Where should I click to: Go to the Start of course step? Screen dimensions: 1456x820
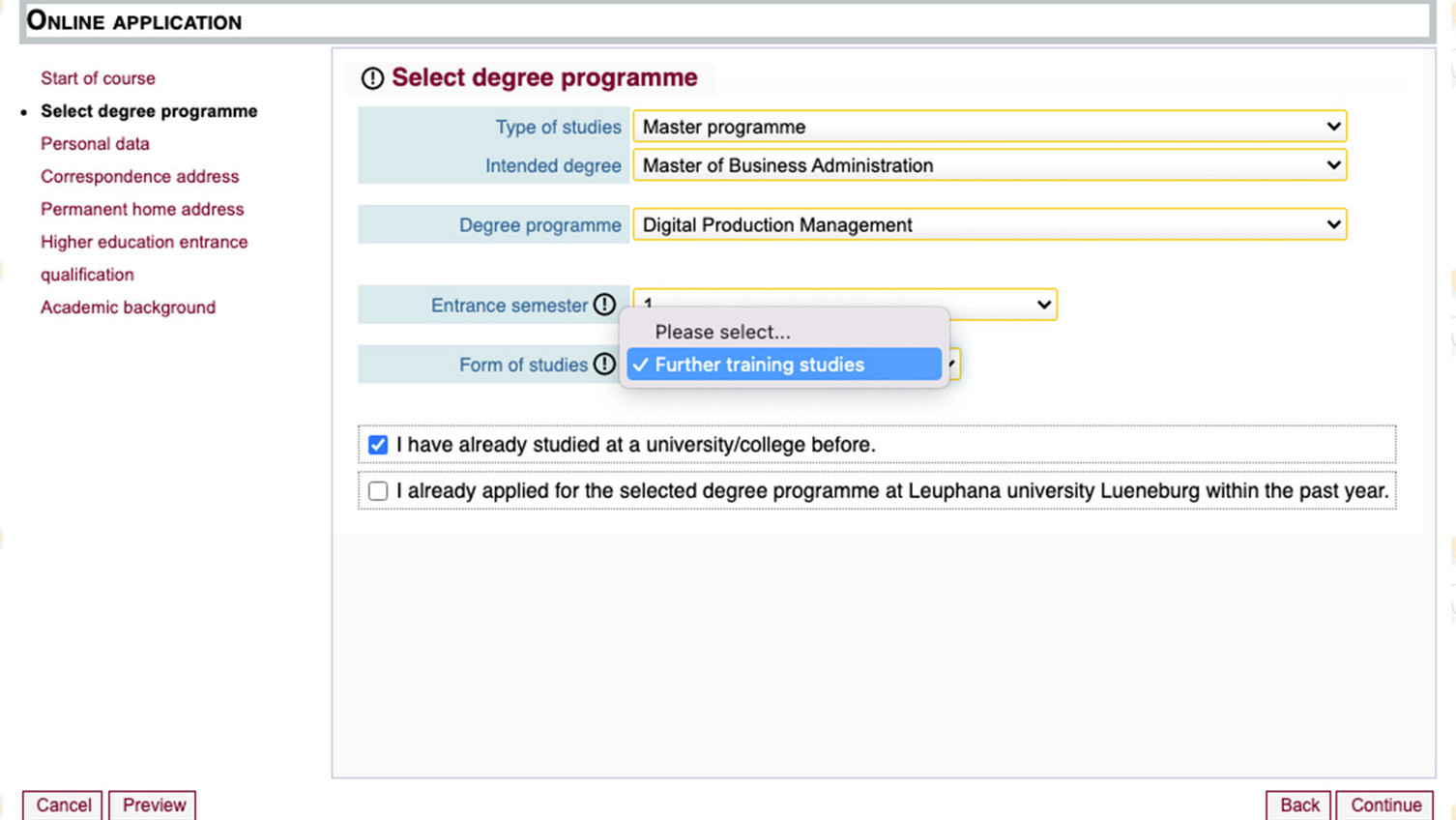click(98, 78)
